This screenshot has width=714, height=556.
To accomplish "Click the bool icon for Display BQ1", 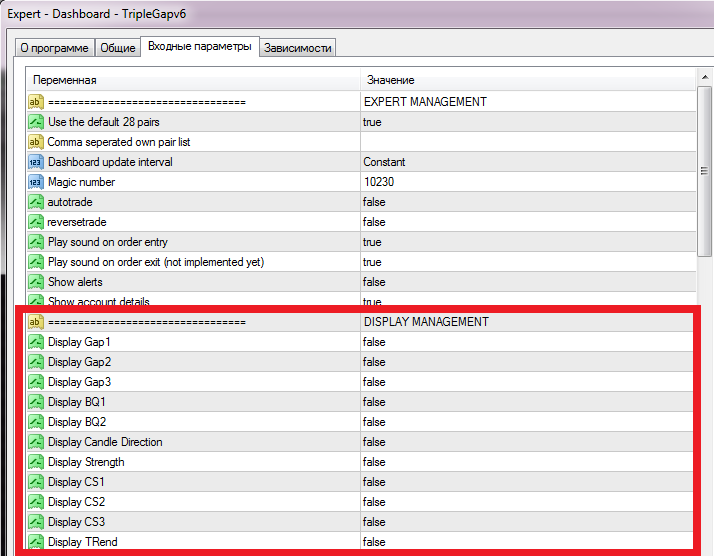I will tap(36, 402).
